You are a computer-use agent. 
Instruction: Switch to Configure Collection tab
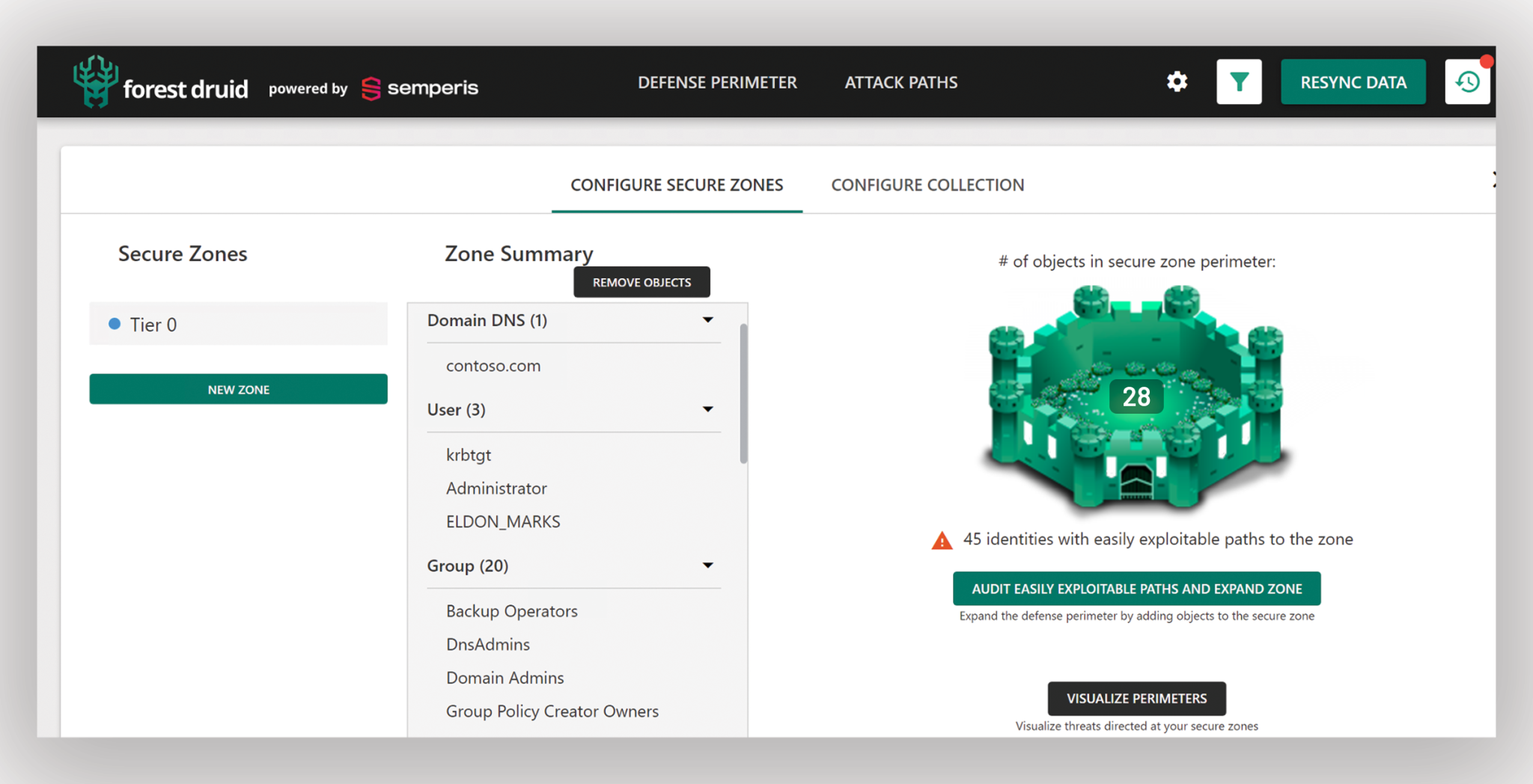927,185
